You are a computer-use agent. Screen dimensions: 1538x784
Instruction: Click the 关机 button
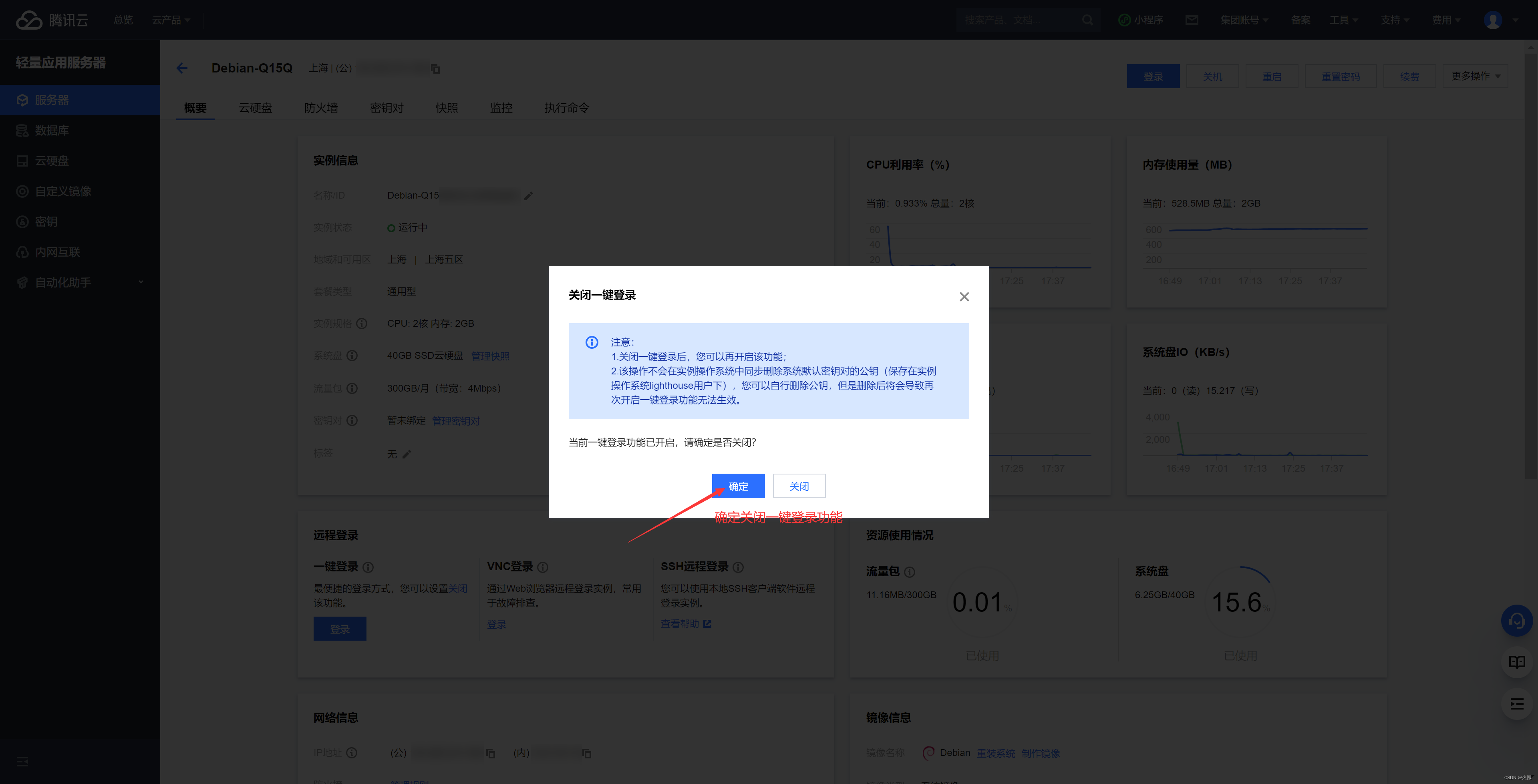[1212, 76]
